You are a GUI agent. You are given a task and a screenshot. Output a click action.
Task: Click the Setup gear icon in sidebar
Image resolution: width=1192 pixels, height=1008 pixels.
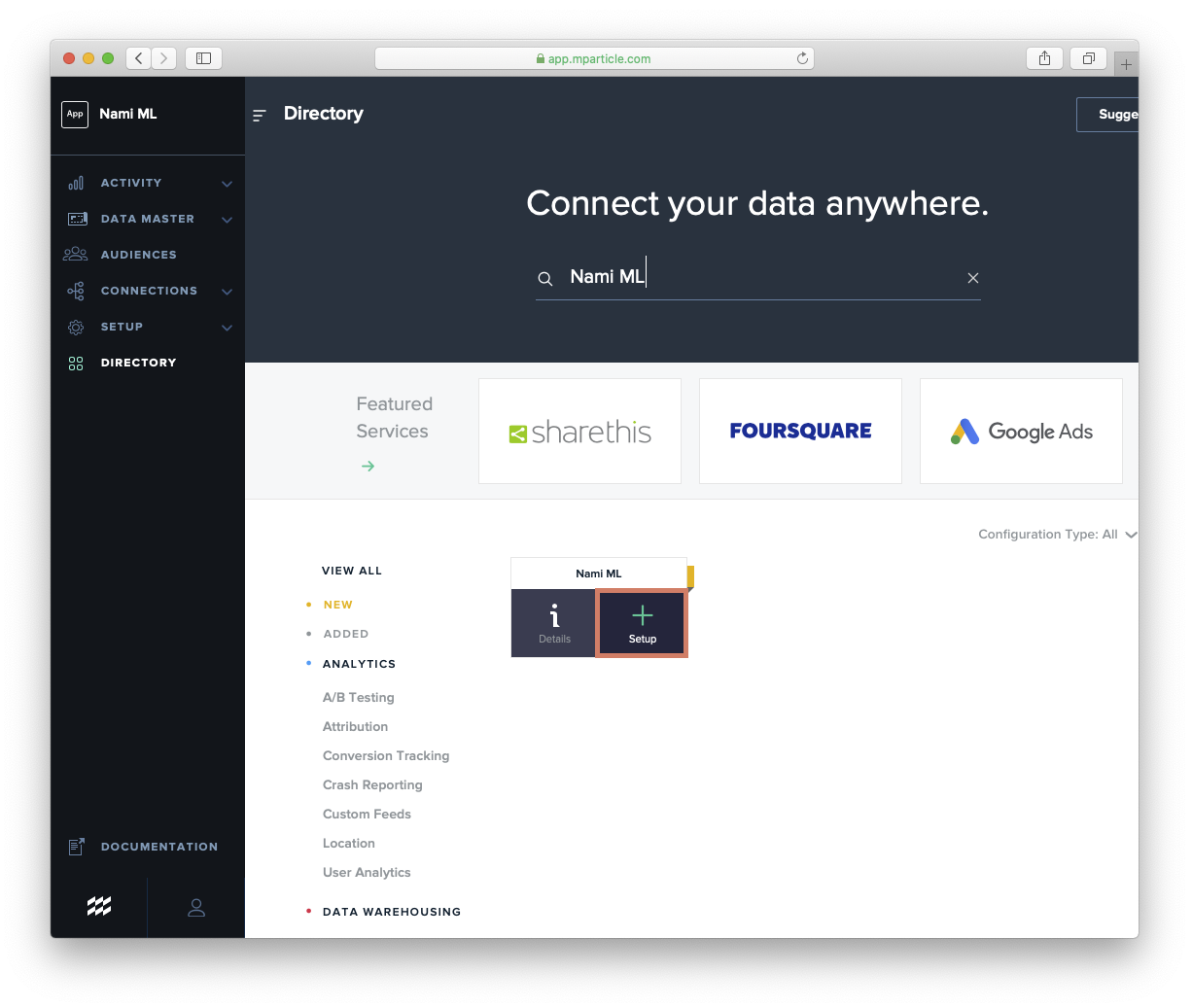click(x=76, y=328)
